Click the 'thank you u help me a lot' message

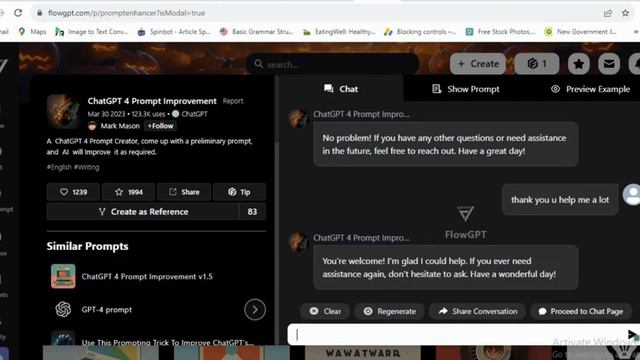[x=560, y=200]
